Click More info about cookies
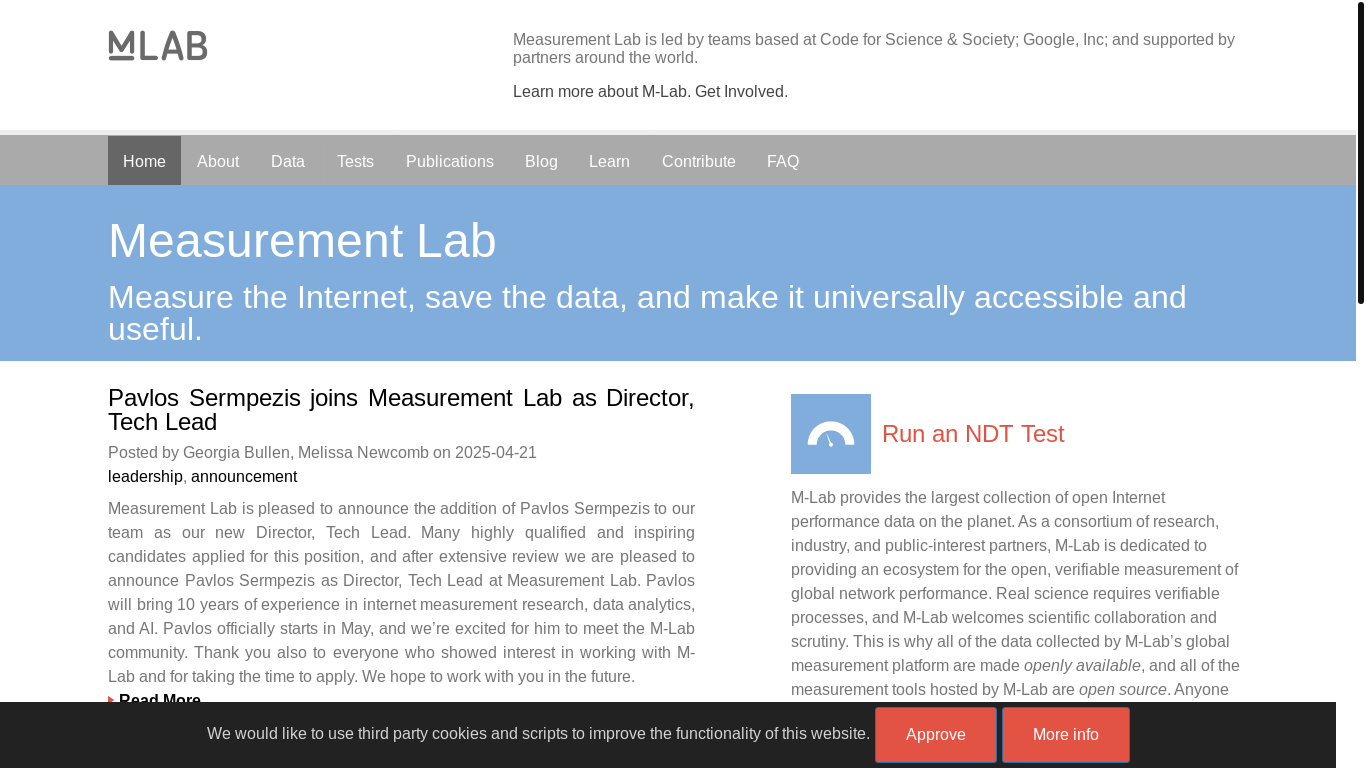This screenshot has width=1366, height=768. click(x=1066, y=735)
